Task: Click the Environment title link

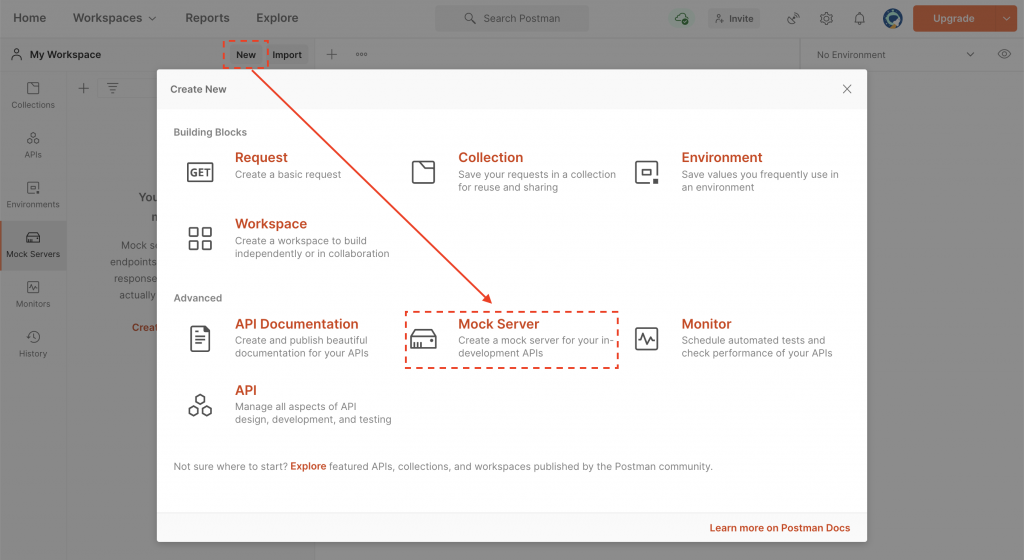Action: click(x=722, y=157)
